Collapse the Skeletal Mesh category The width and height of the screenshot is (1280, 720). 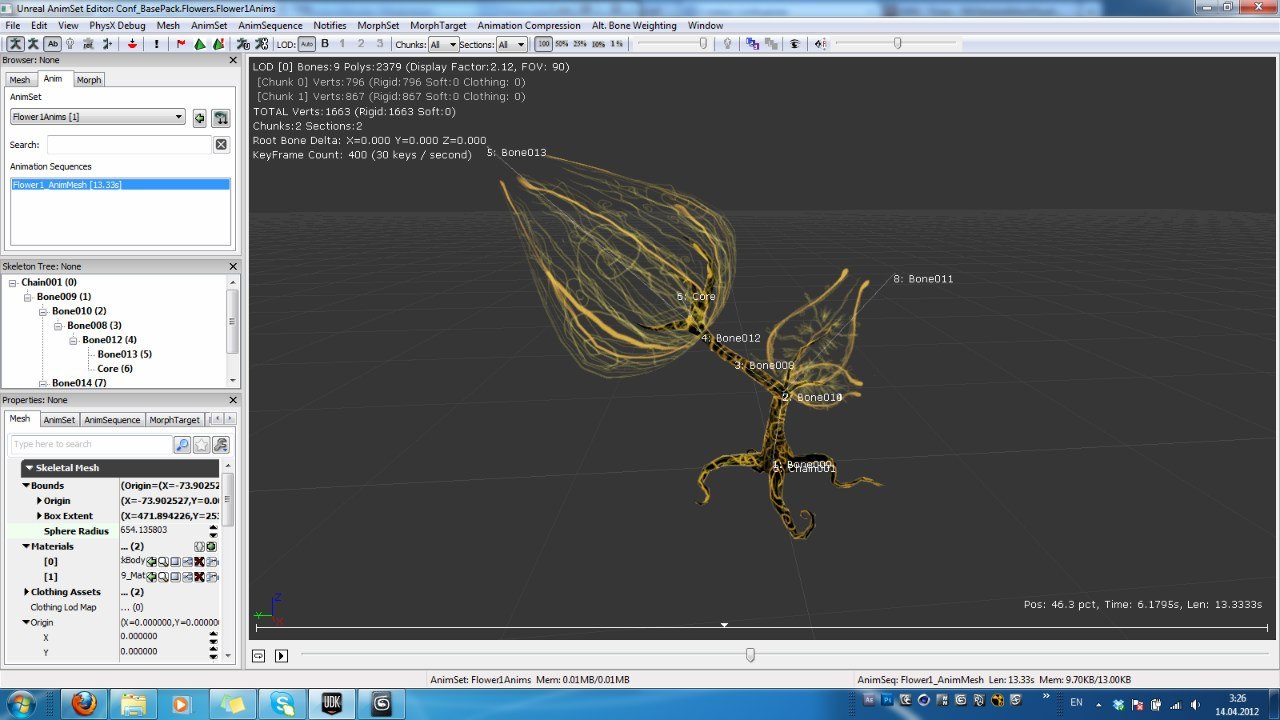click(x=29, y=468)
